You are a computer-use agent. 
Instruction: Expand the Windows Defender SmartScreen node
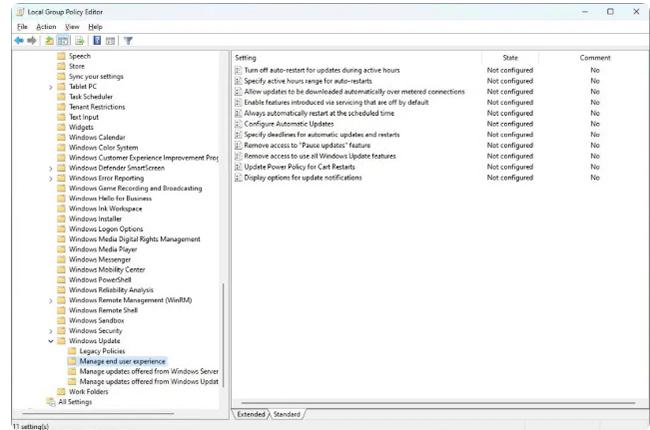[50, 168]
